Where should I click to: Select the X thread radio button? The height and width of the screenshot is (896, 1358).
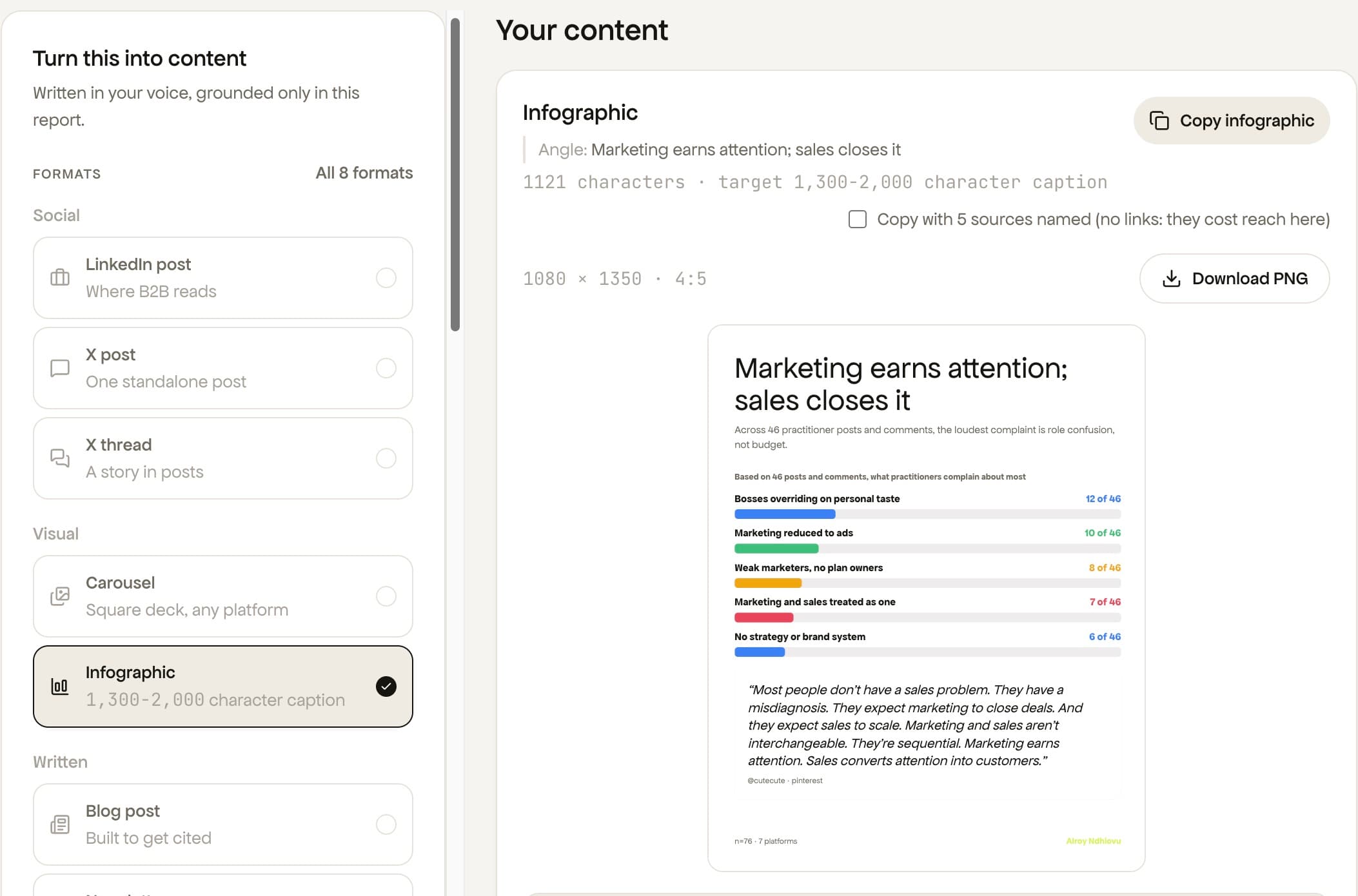[386, 458]
